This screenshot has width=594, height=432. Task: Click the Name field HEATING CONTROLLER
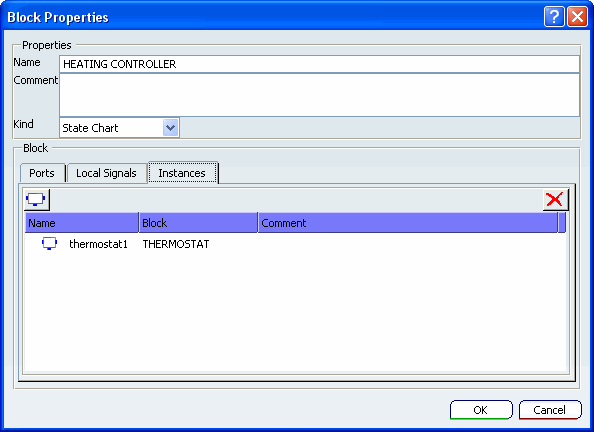tap(319, 64)
